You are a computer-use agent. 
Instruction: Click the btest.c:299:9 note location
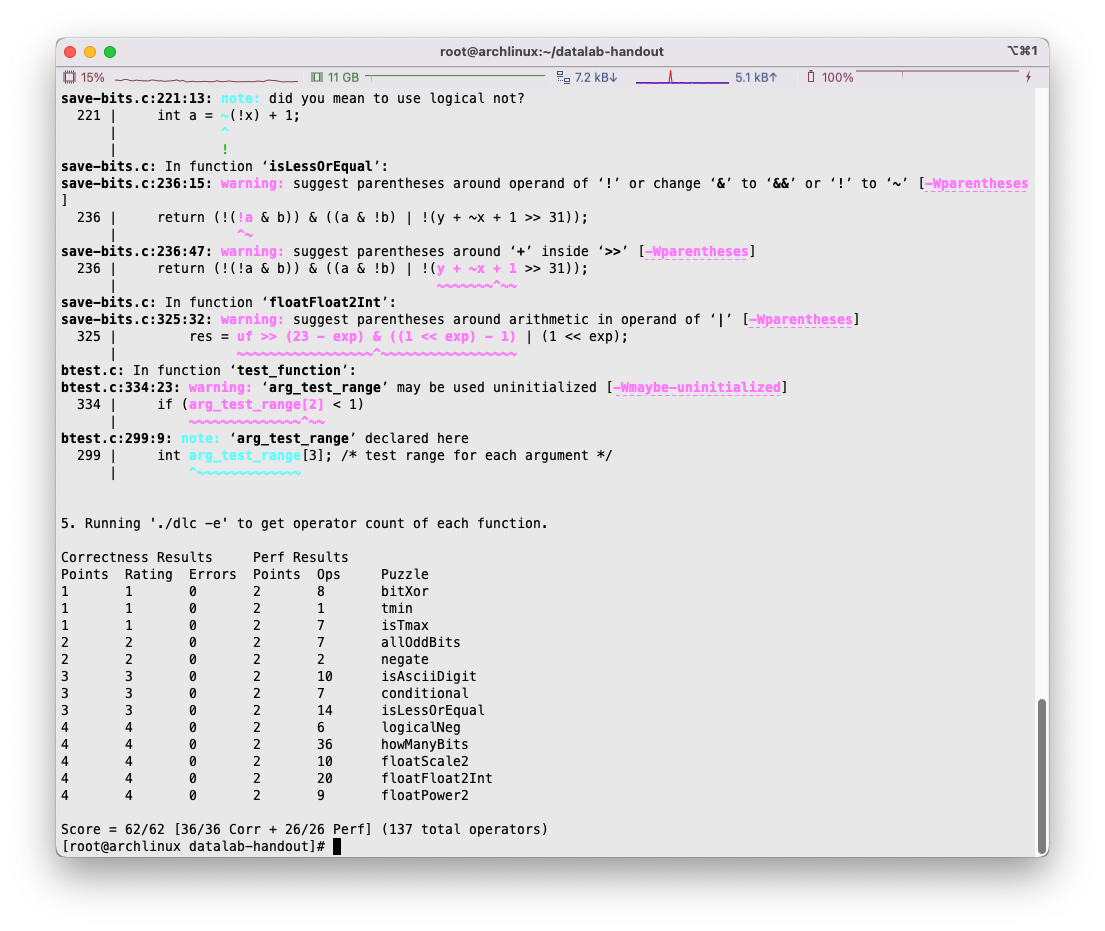tap(116, 438)
